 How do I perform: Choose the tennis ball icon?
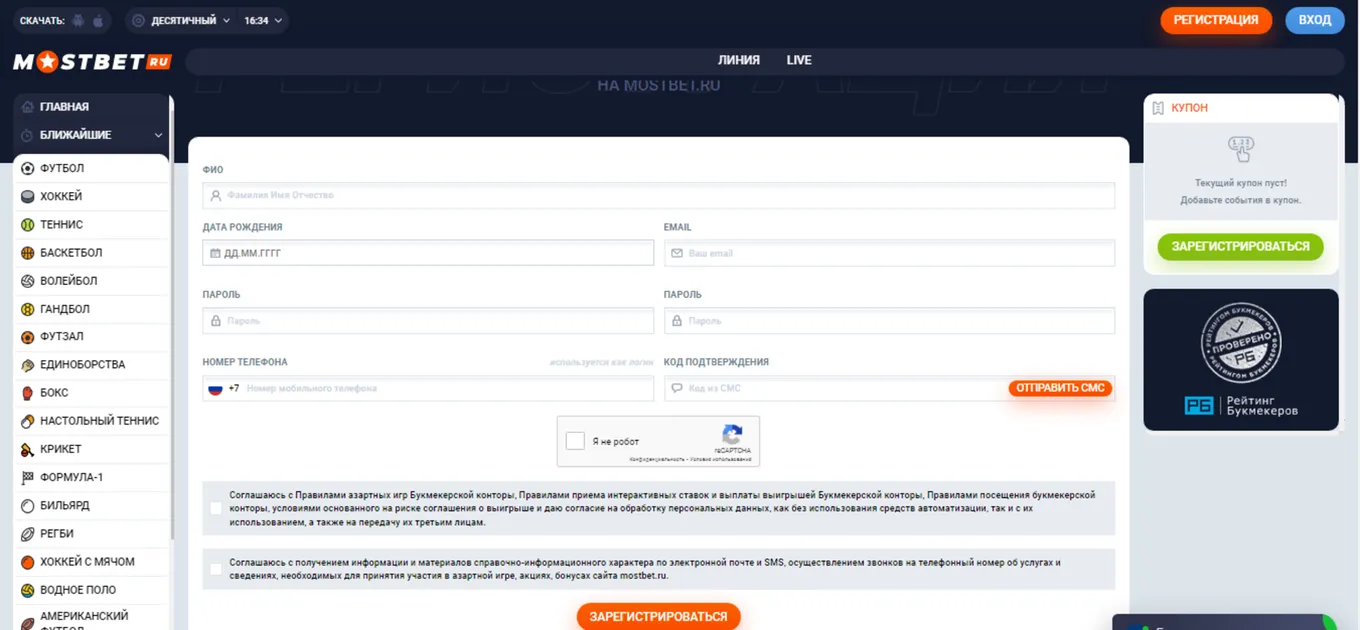(28, 225)
